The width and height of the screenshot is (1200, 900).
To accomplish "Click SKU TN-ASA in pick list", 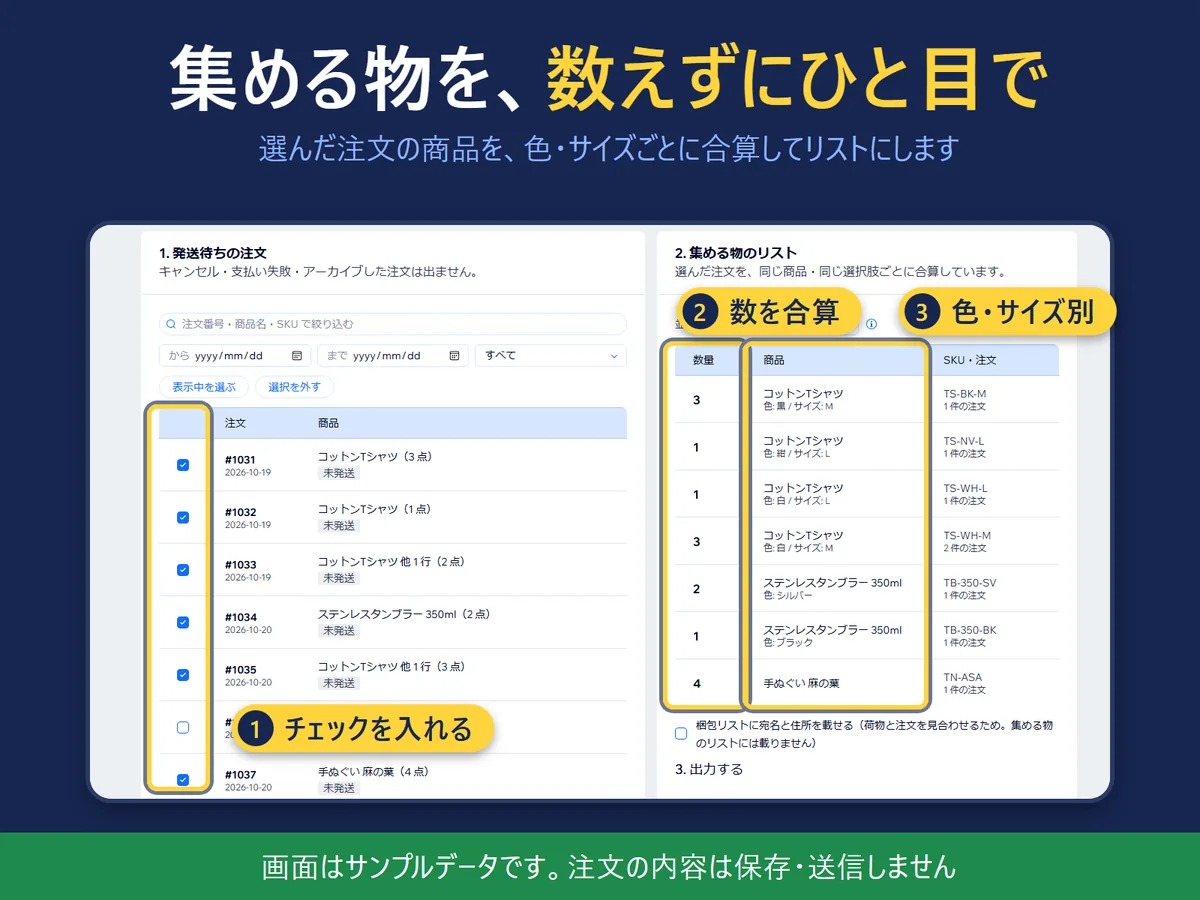I will [x=963, y=677].
